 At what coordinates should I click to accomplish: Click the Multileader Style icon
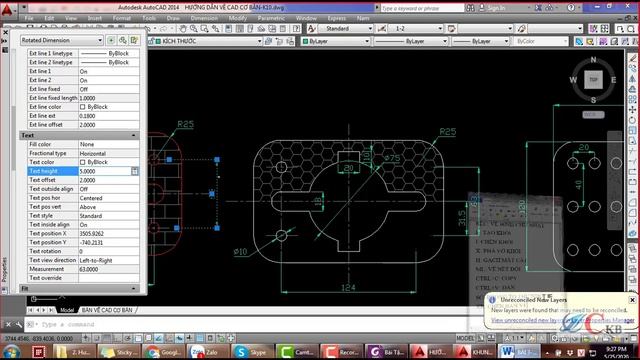pyautogui.click(x=521, y=28)
